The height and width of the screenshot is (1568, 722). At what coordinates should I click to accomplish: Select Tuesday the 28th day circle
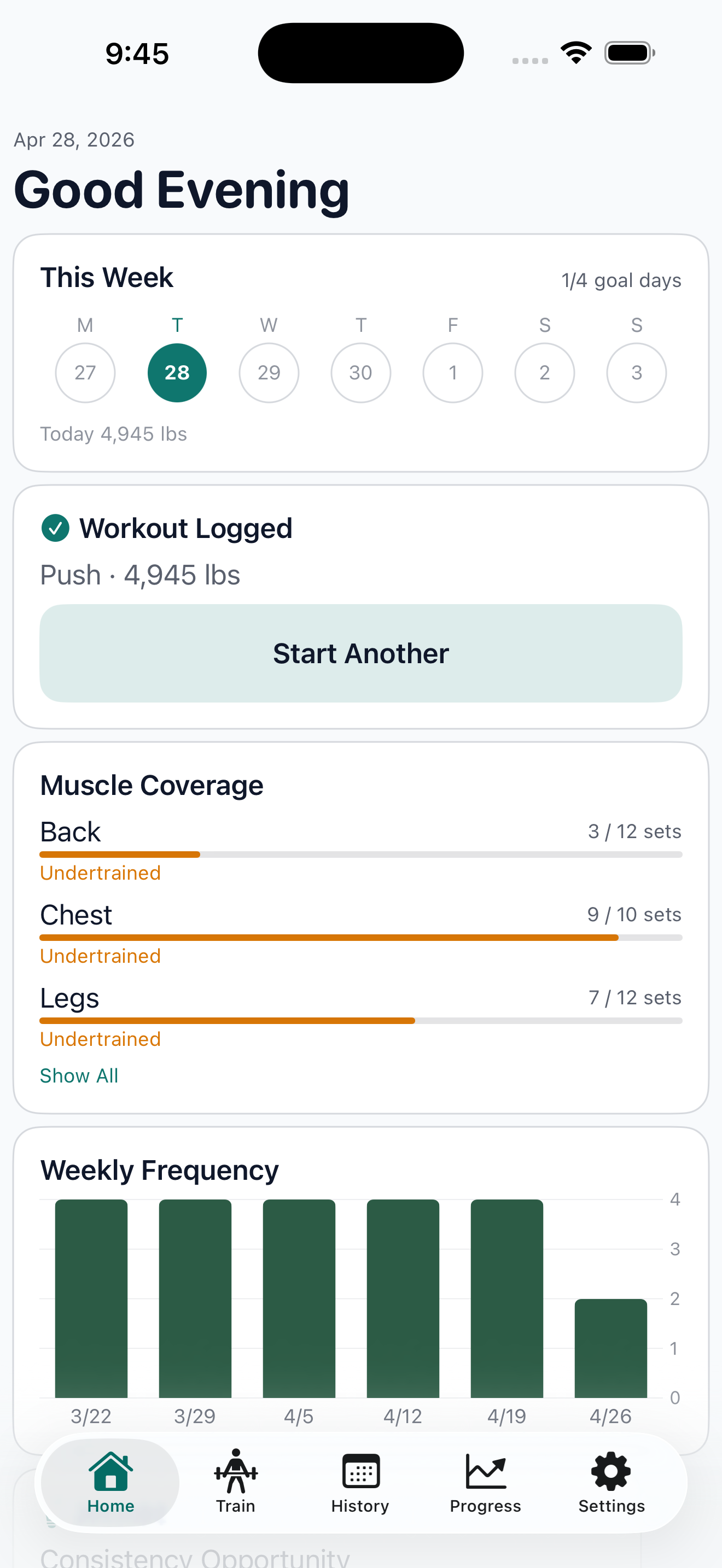coord(177,372)
